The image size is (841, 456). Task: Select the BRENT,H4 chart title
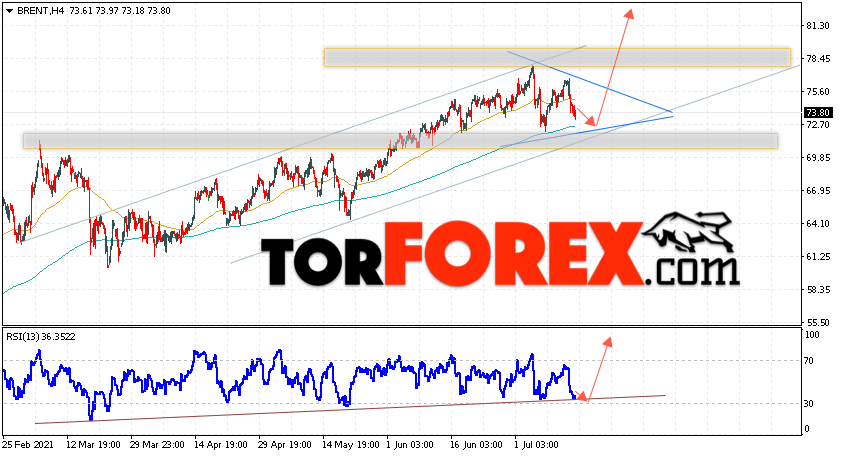point(41,11)
